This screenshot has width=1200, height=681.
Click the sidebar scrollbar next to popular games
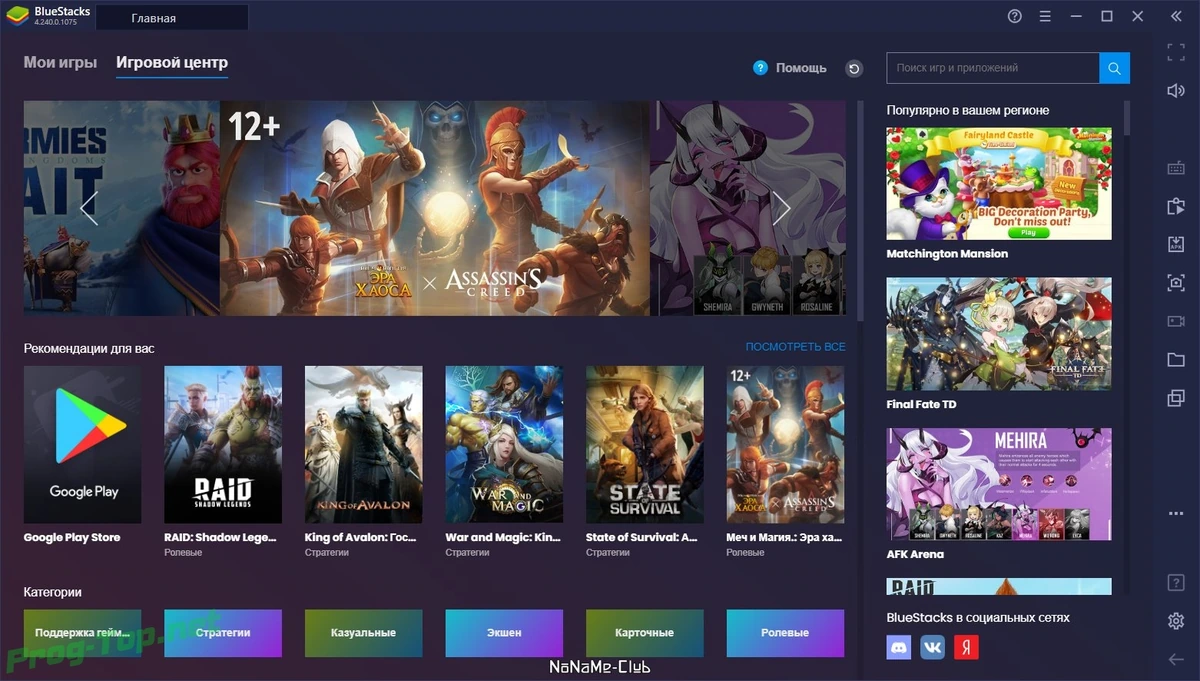point(1127,117)
